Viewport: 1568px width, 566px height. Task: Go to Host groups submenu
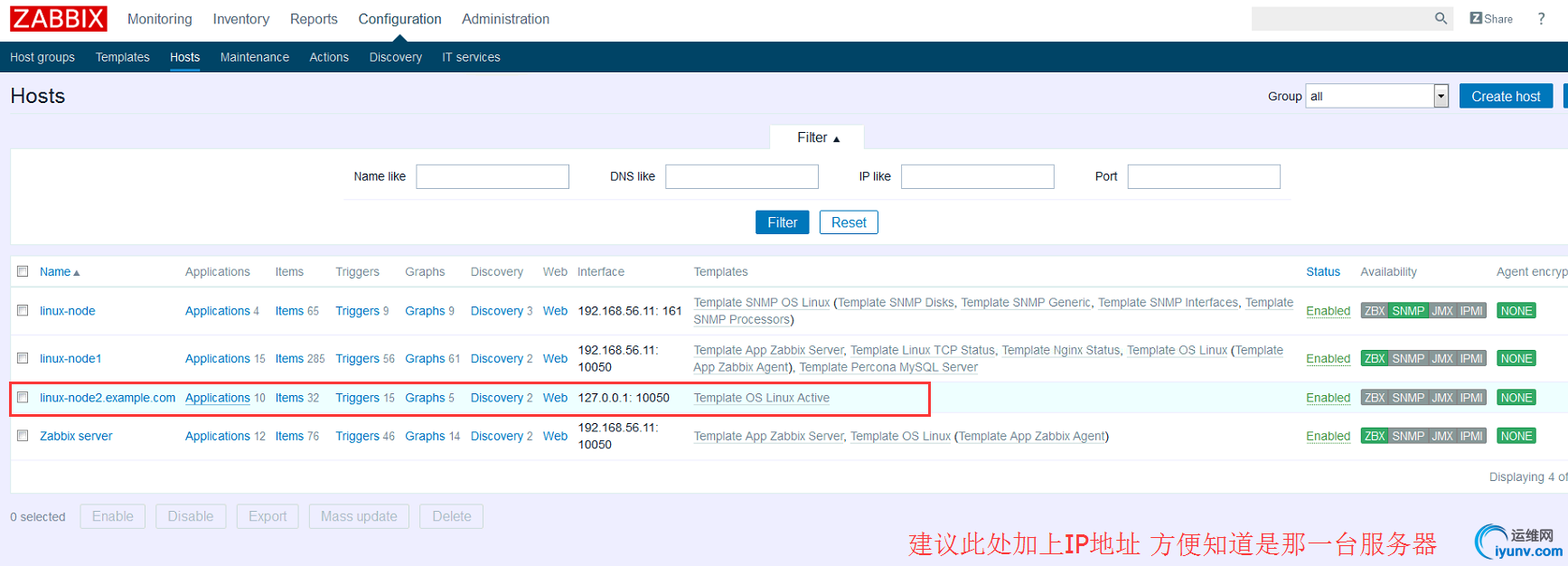click(x=42, y=57)
